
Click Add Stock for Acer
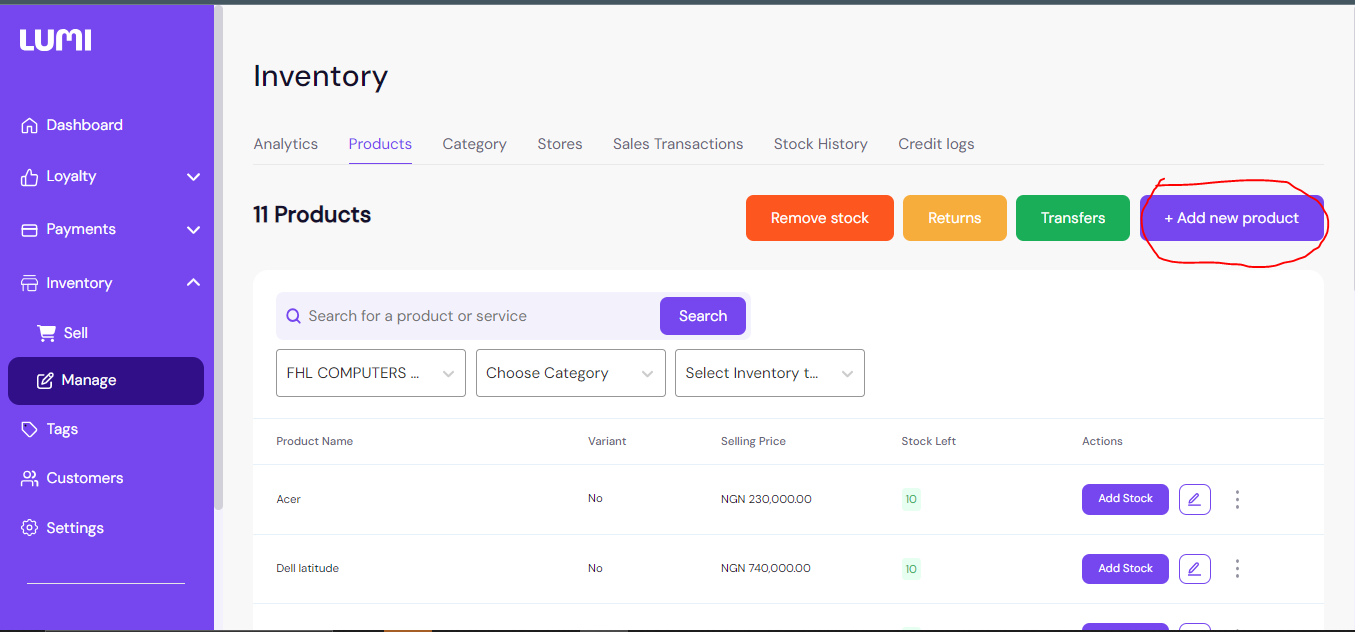[1125, 499]
